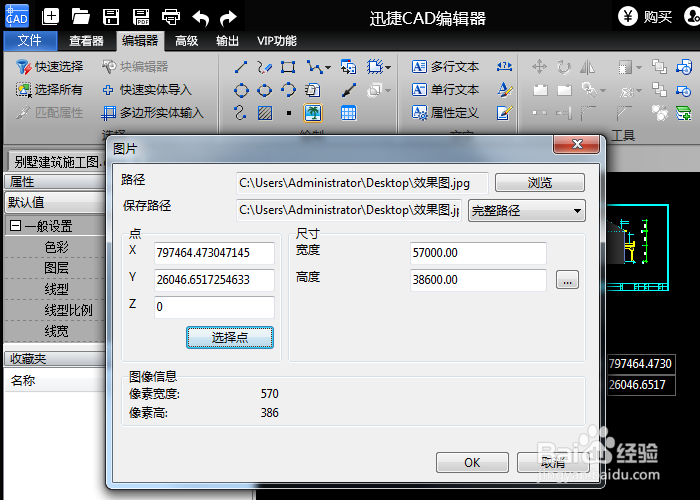
Task: Open the polyline tool dropdown arrow
Action: pyautogui.click(x=328, y=68)
